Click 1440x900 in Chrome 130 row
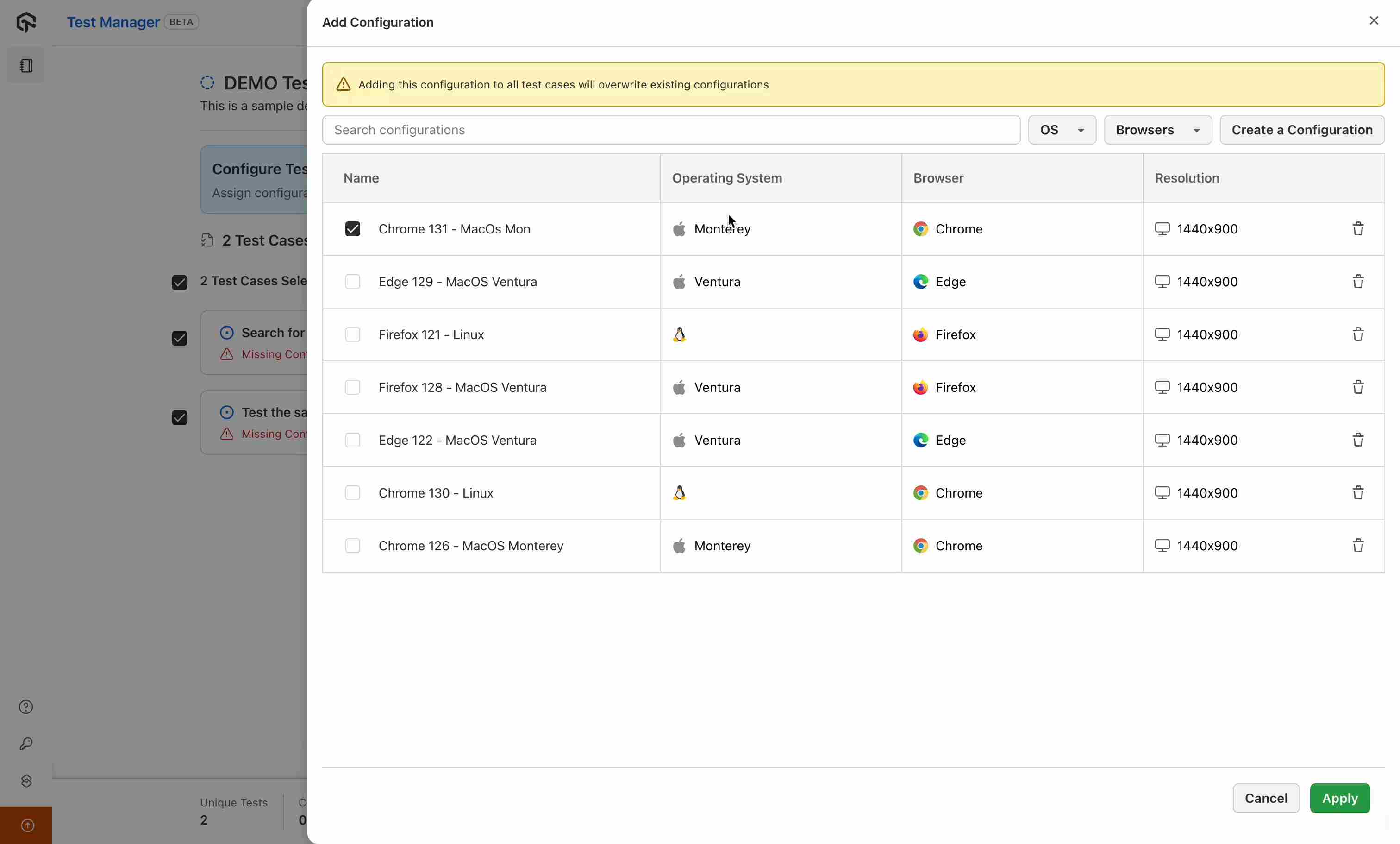The image size is (1400, 844). pyautogui.click(x=1207, y=493)
